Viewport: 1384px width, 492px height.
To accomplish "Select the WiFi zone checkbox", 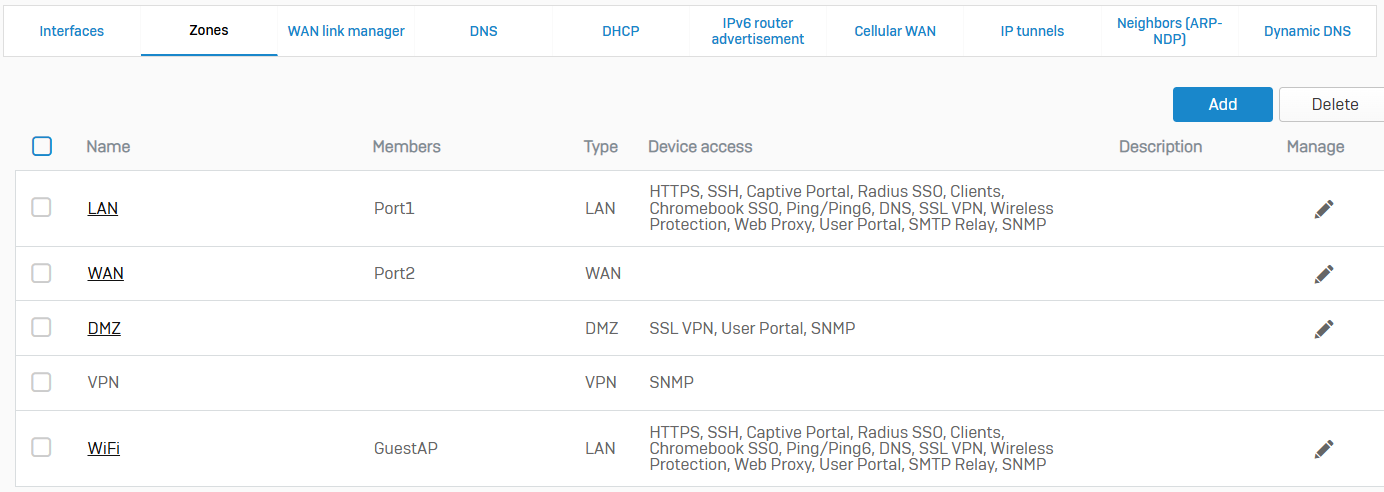I will click(x=41, y=448).
